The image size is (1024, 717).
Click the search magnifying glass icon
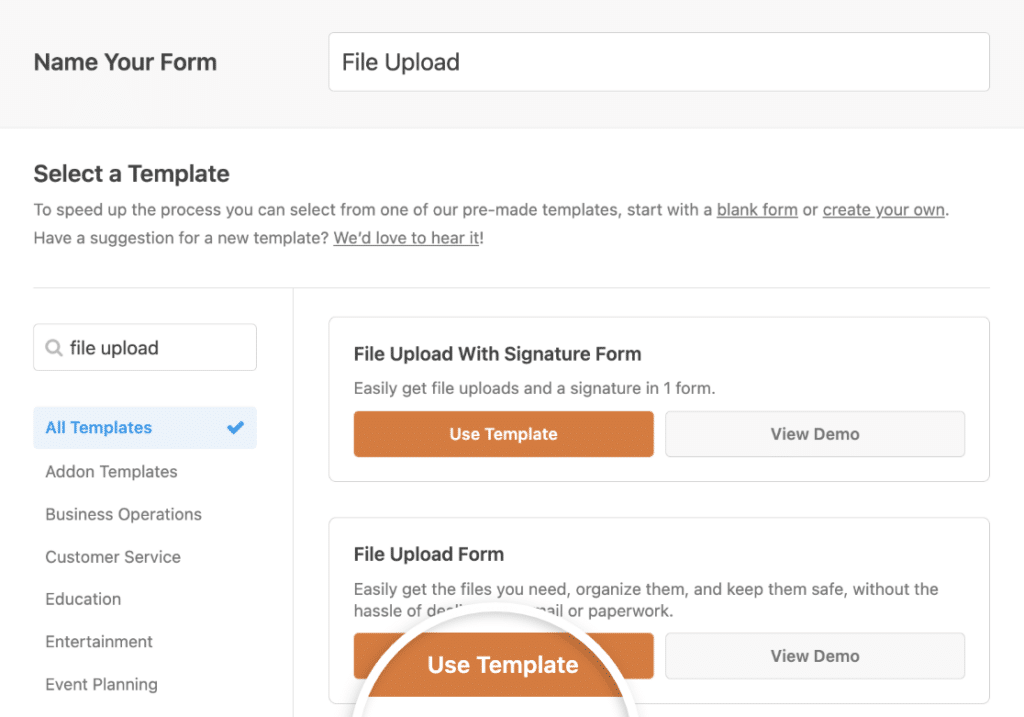point(54,347)
